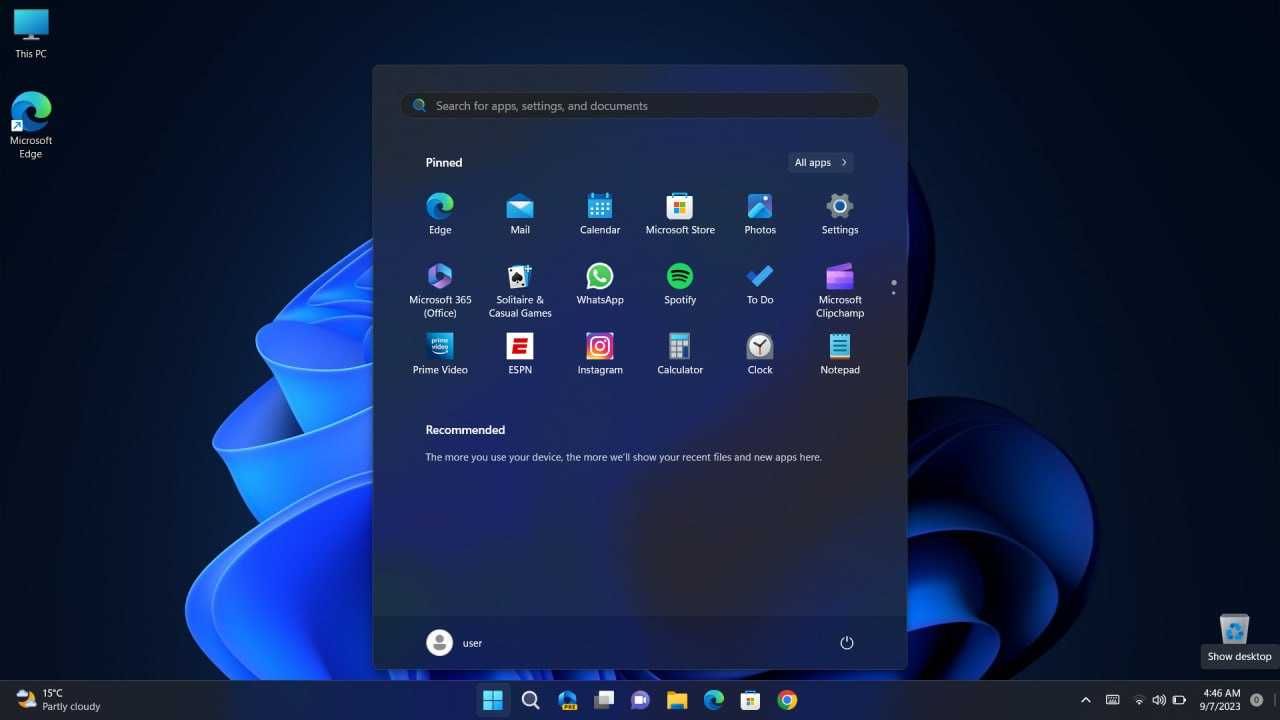The image size is (1280, 720).
Task: Open the Photos app
Action: pos(760,215)
